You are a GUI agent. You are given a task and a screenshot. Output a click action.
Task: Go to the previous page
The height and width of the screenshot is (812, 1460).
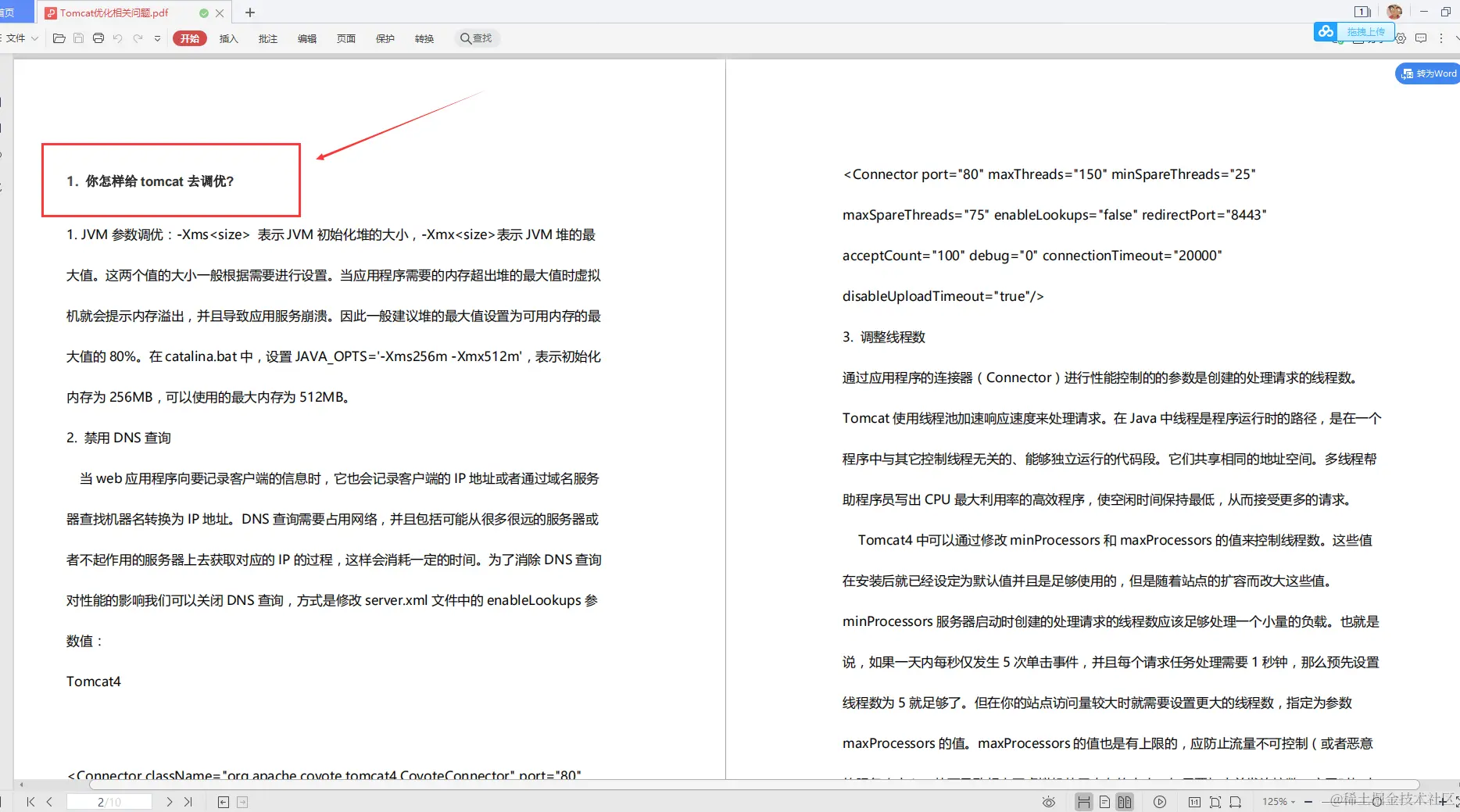(49, 802)
